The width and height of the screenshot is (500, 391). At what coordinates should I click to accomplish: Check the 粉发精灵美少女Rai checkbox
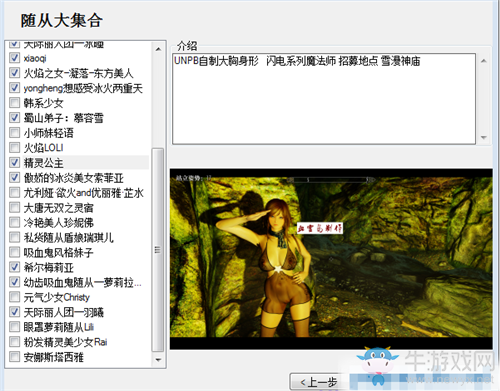[x=14, y=342]
